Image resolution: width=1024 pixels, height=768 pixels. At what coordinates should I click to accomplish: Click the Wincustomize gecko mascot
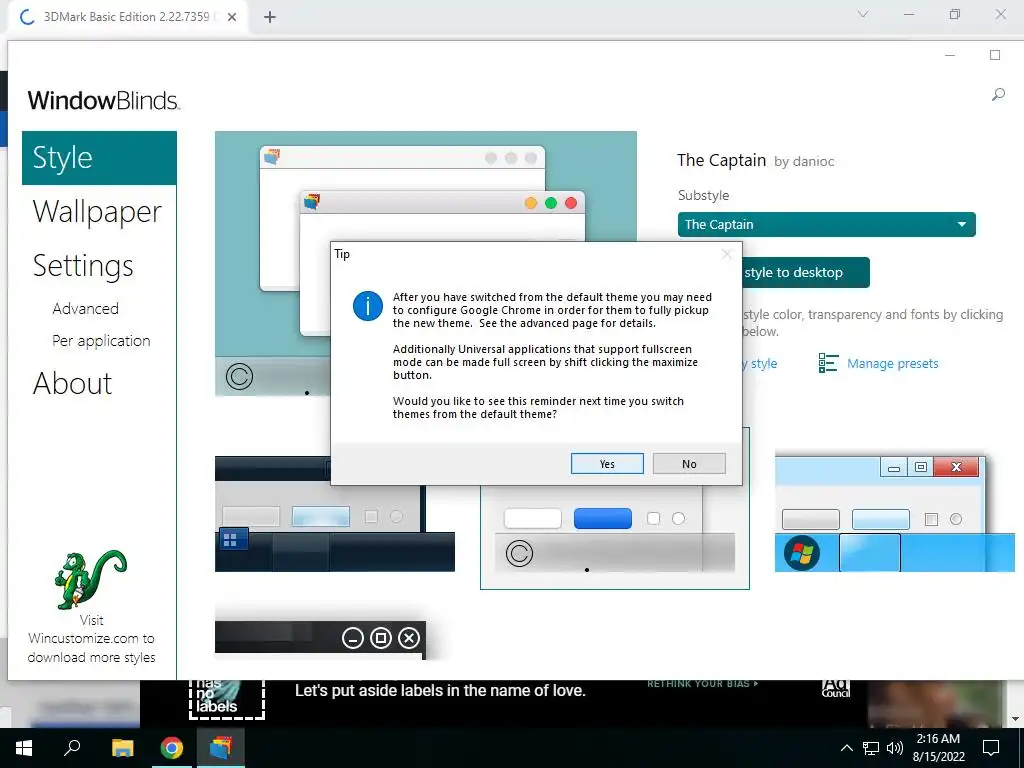coord(90,579)
